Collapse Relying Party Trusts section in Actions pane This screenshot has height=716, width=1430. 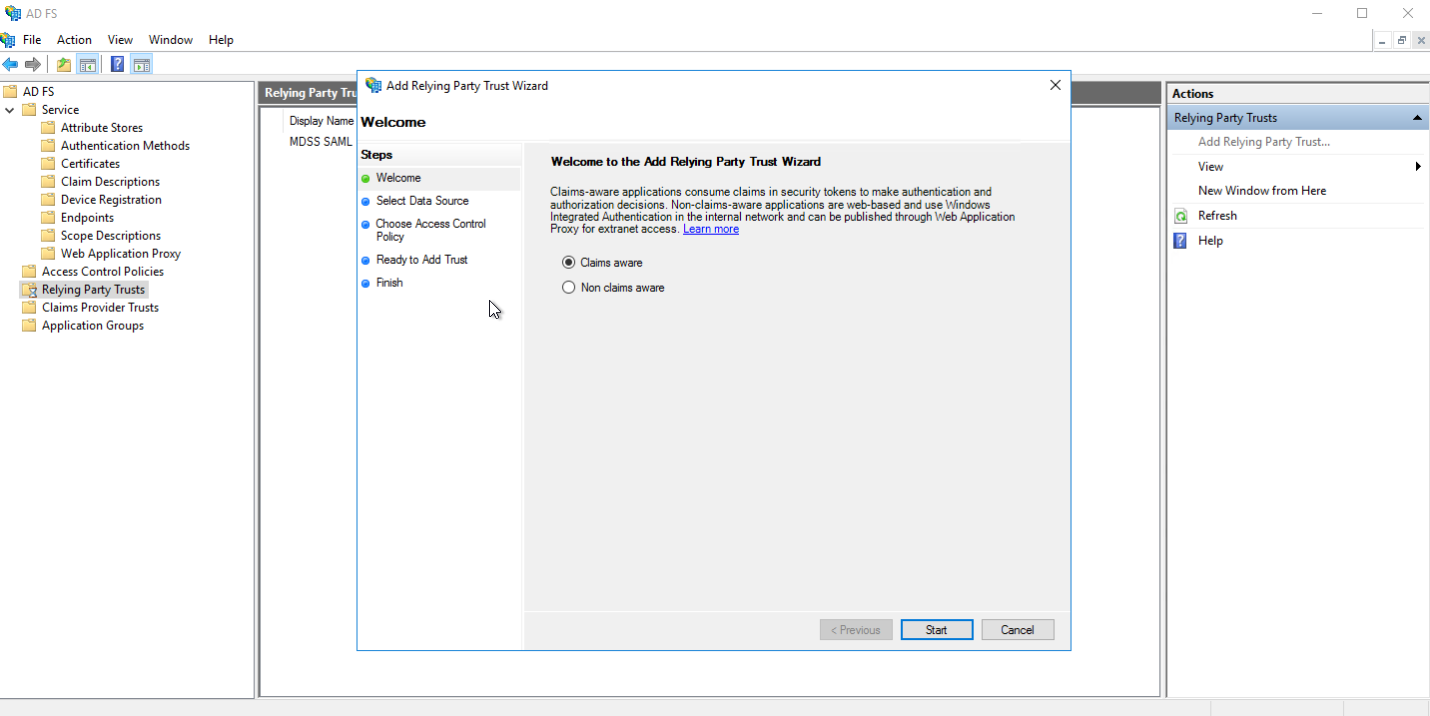click(x=1417, y=118)
